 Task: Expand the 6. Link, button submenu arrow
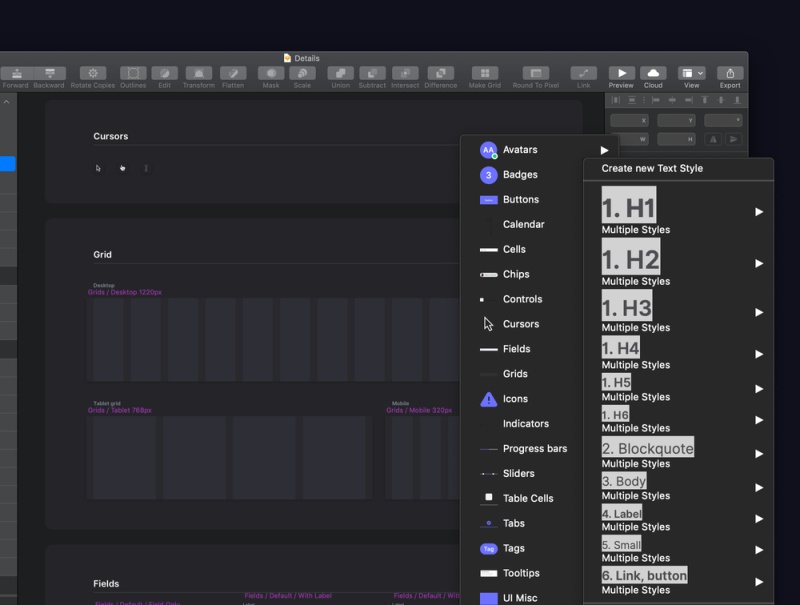click(759, 582)
